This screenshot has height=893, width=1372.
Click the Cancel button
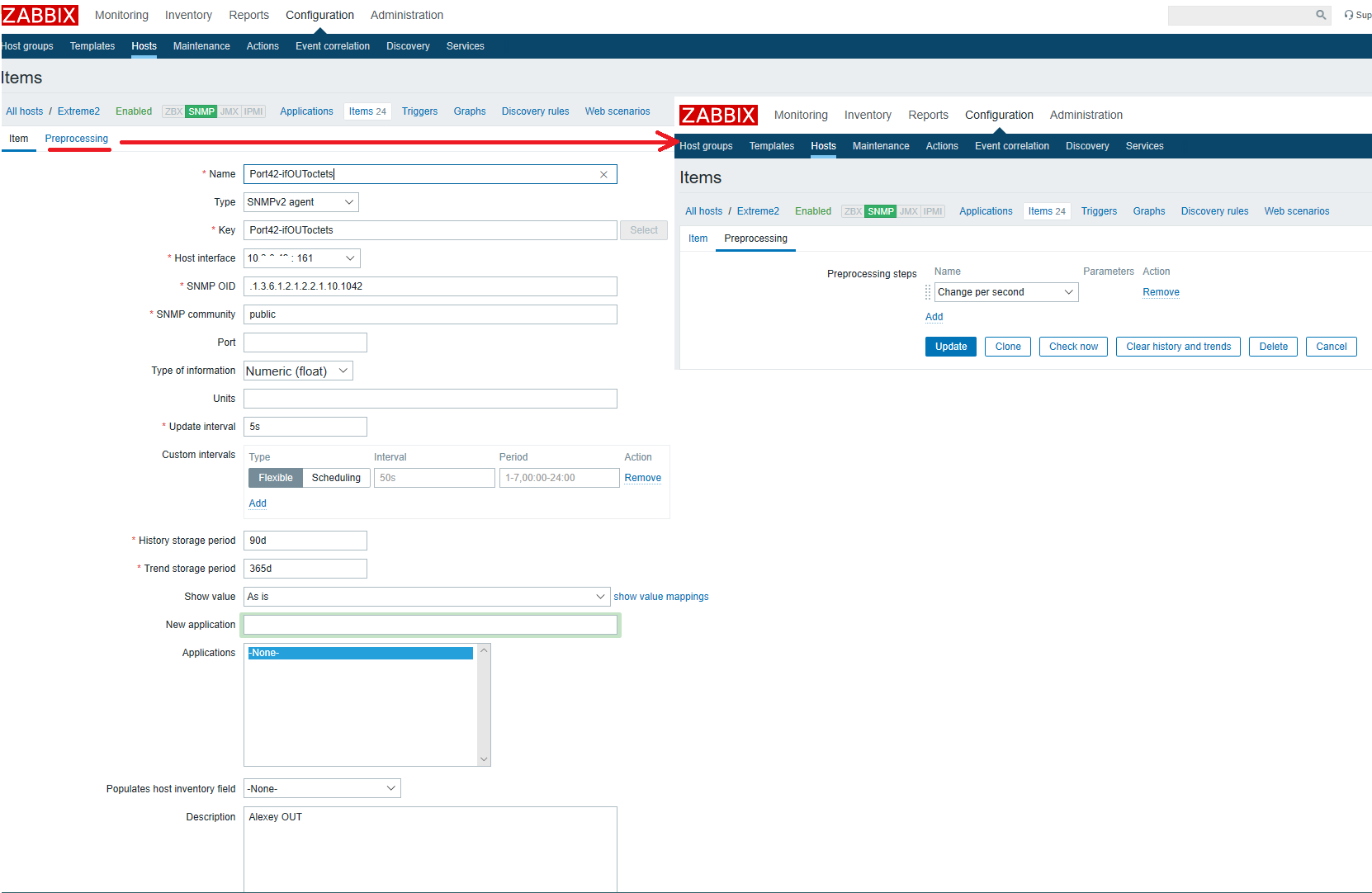coord(1331,347)
